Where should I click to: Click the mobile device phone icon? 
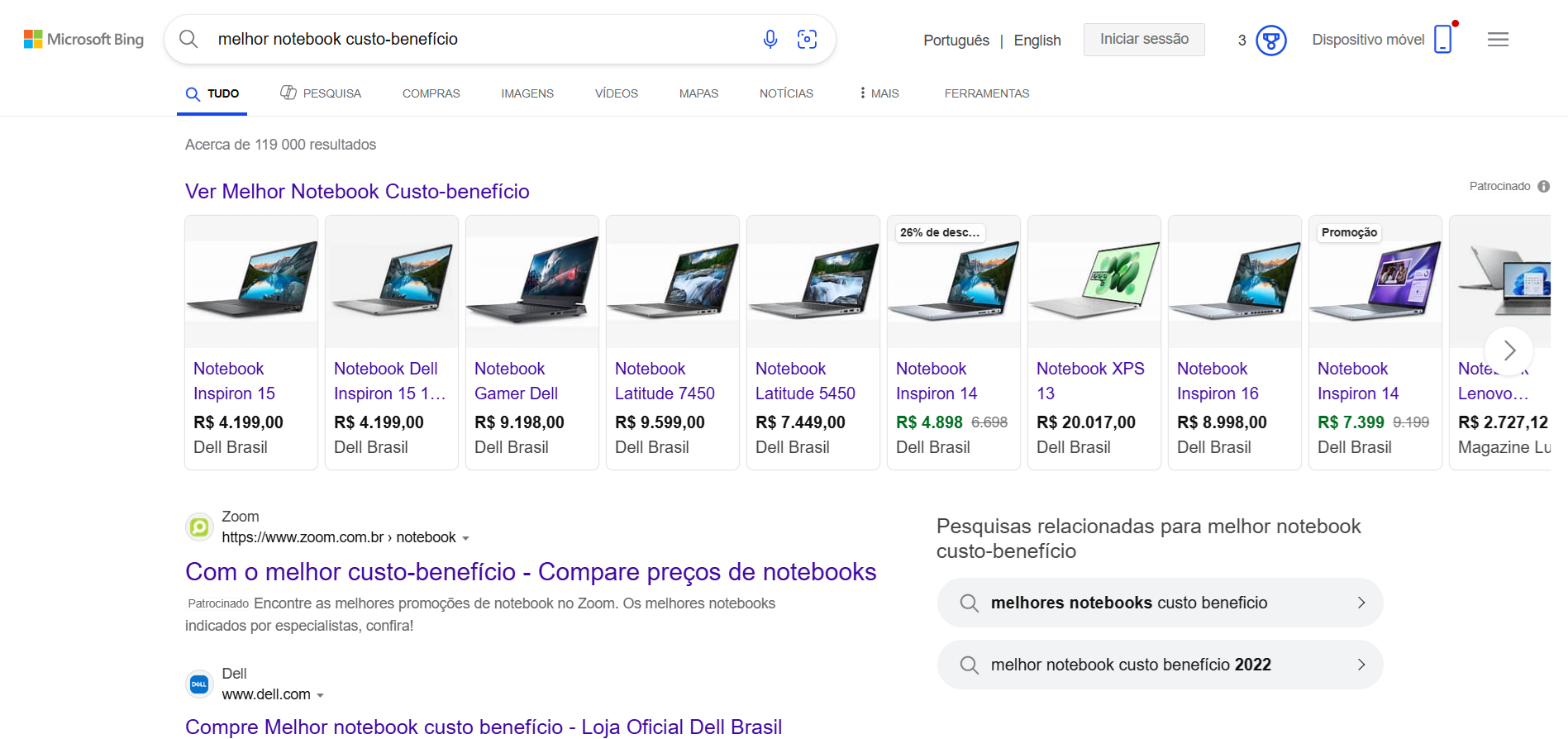click(1443, 39)
